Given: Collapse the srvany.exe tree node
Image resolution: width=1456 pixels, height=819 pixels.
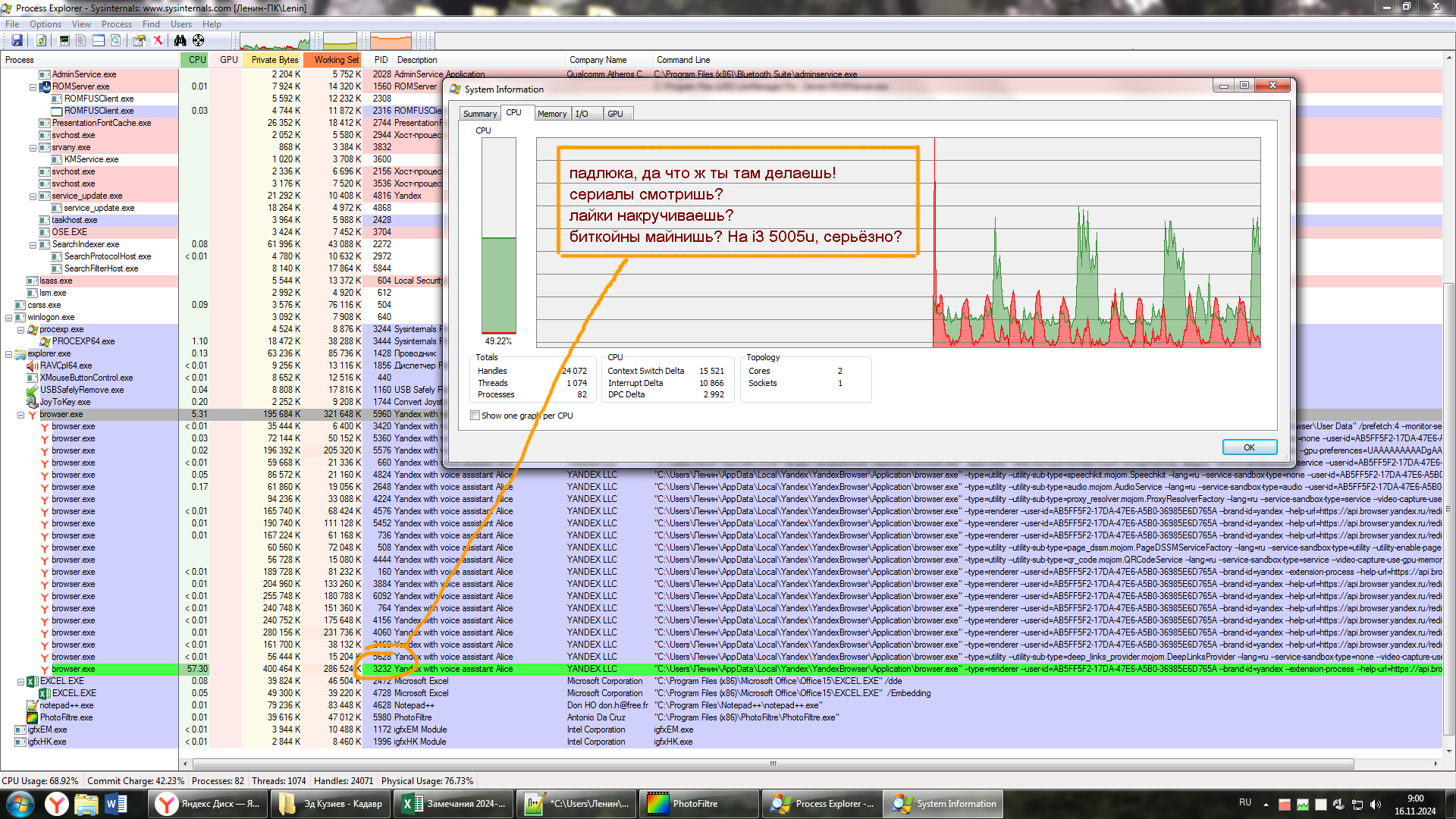Looking at the screenshot, I should click(33, 148).
